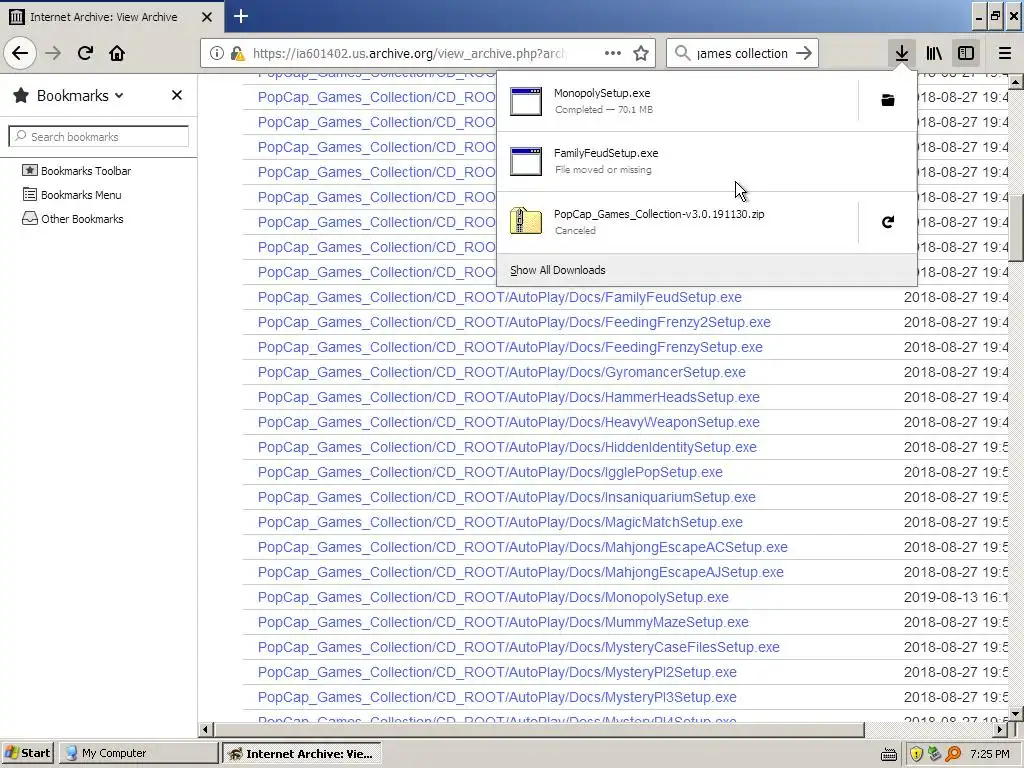
Task: Click the forward navigation arrow
Action: coord(53,53)
